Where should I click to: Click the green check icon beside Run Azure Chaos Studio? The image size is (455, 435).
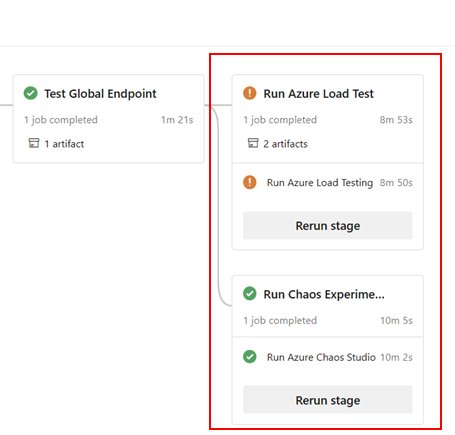point(250,357)
